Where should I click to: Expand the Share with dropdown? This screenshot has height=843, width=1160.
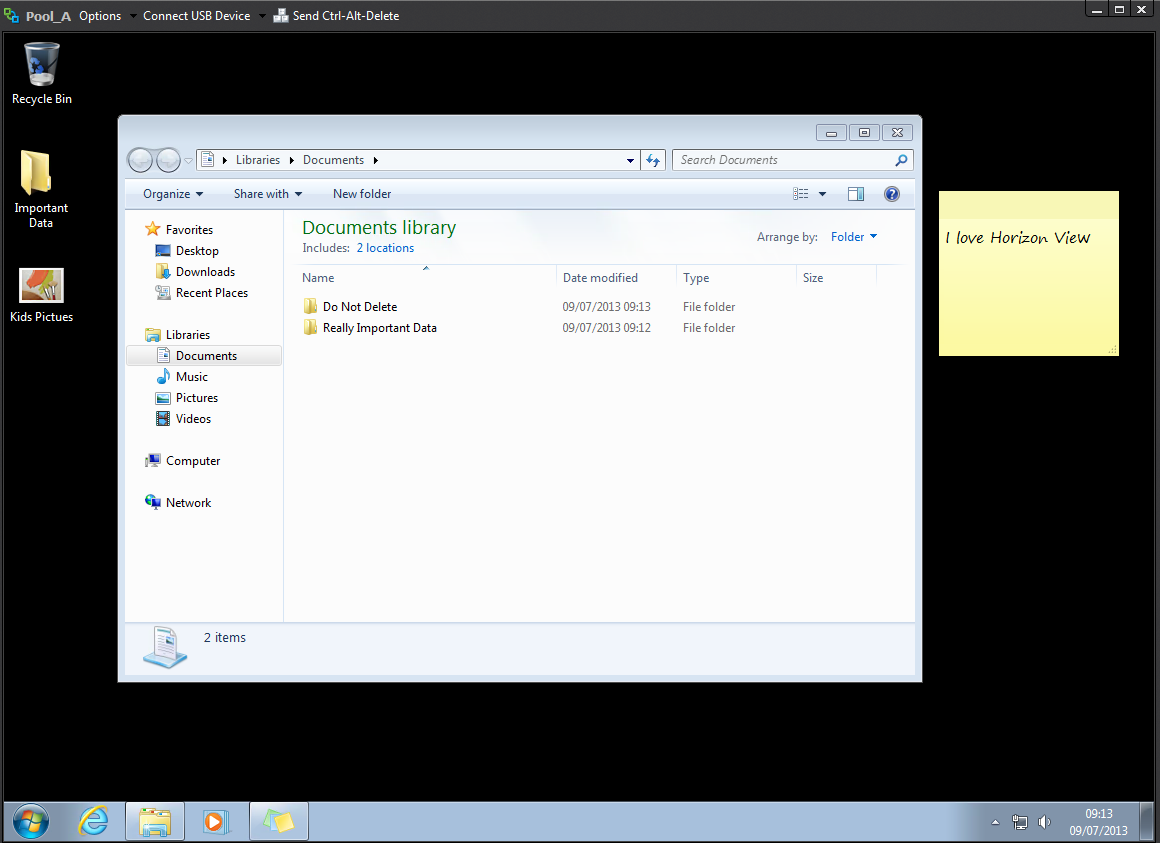(x=267, y=194)
